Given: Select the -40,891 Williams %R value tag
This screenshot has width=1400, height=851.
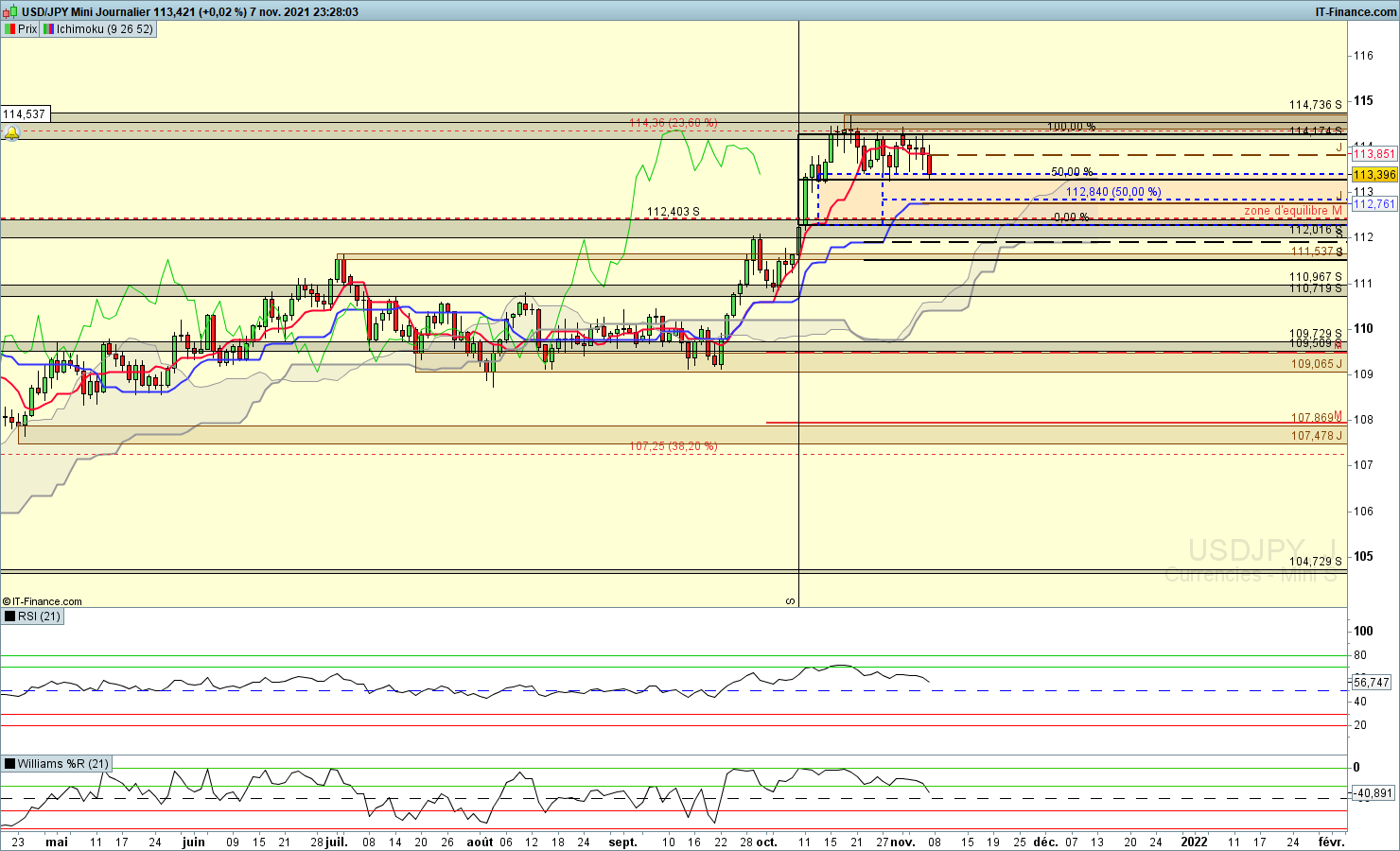Looking at the screenshot, I should [1374, 793].
